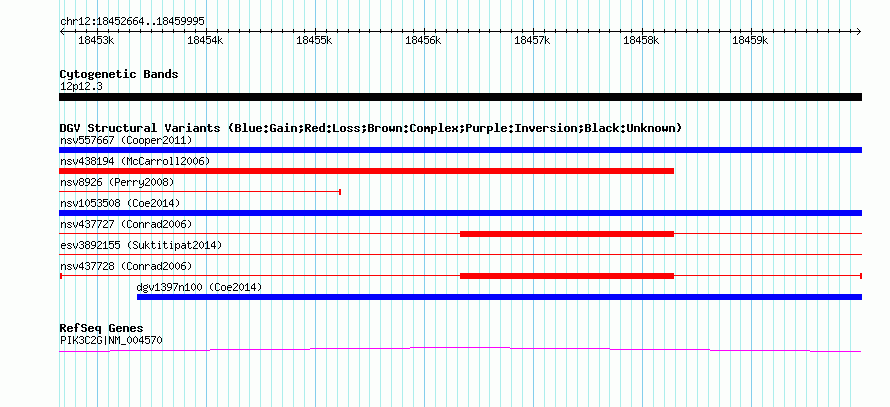Screen dimensions: 890x407
Task: Select the thin red line under esv3892155
Action: pos(460,255)
